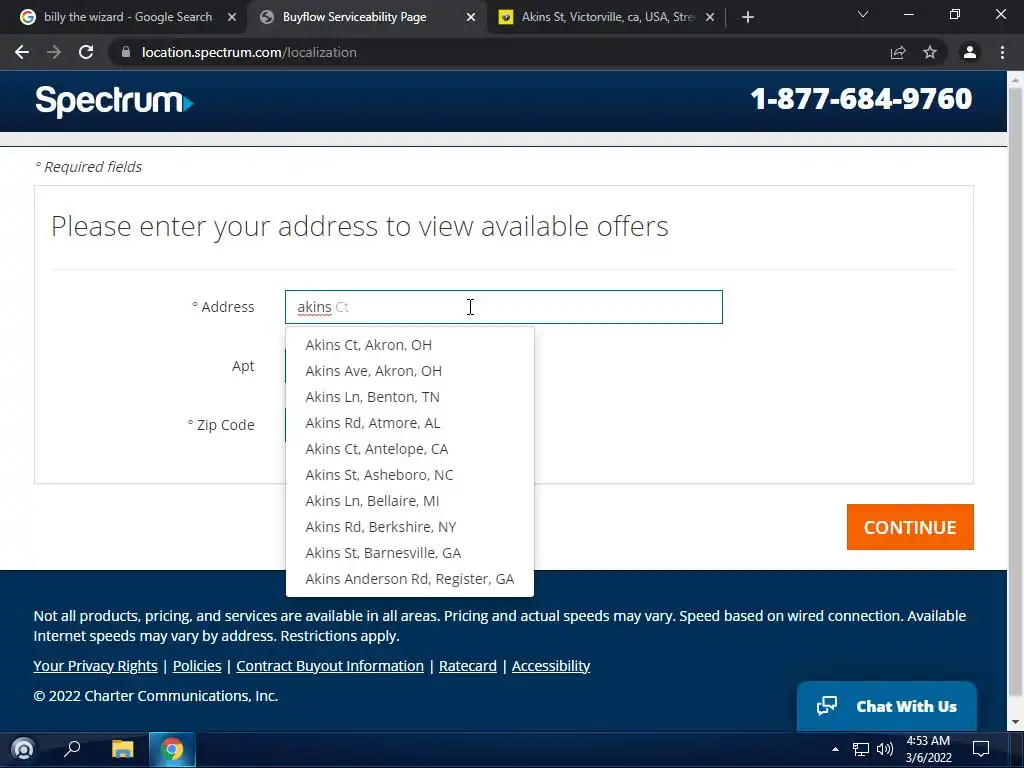Choose Akins Anderson Rd, Register, GA

click(x=409, y=579)
